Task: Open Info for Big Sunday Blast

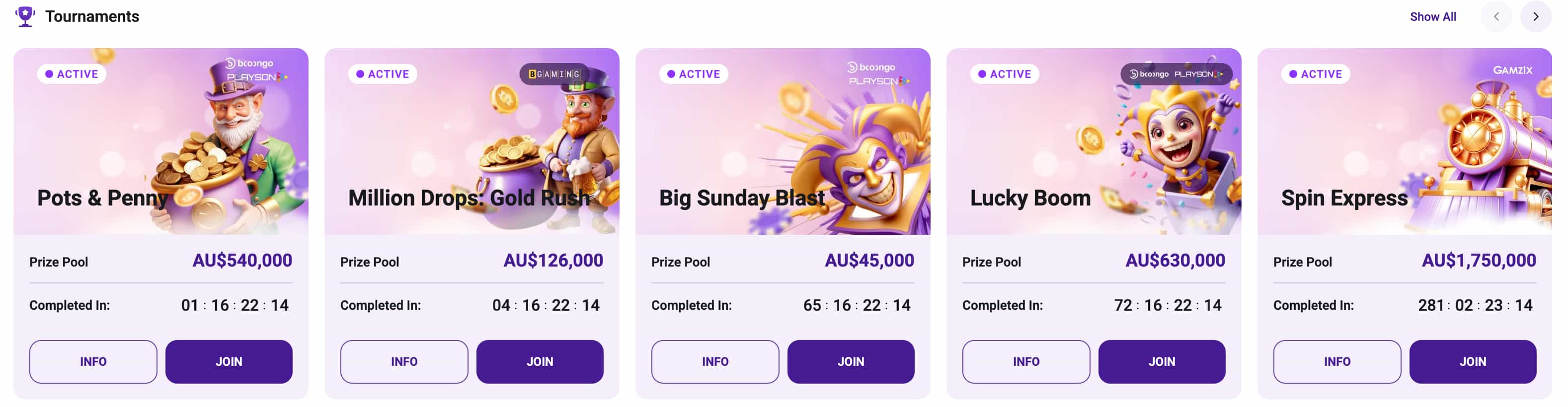Action: click(714, 361)
